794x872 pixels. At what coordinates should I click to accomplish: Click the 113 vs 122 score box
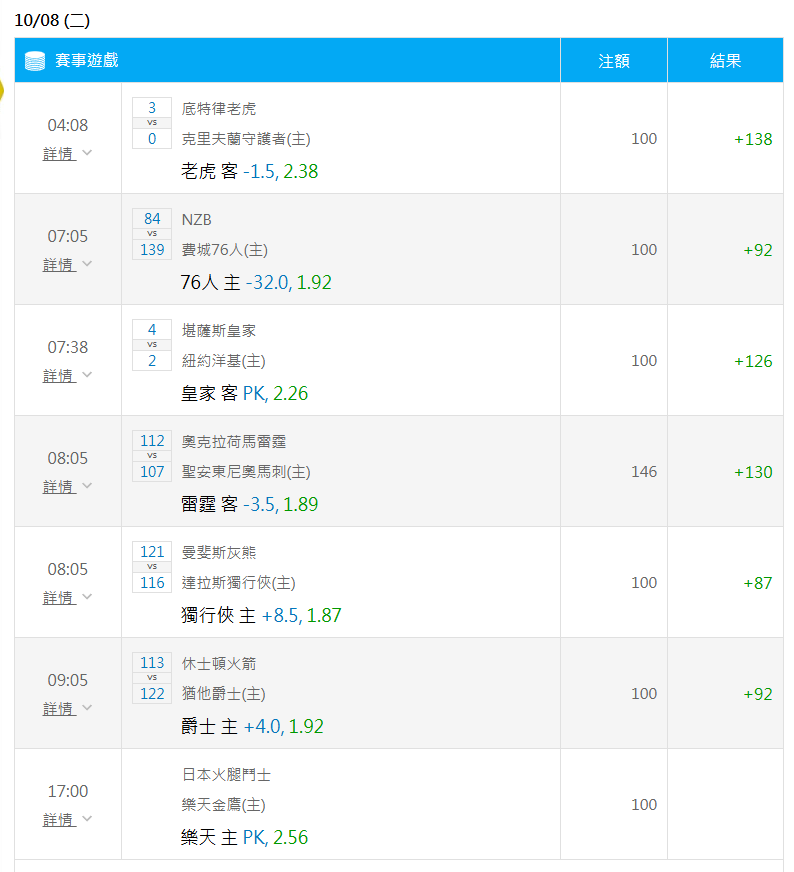[x=152, y=678]
